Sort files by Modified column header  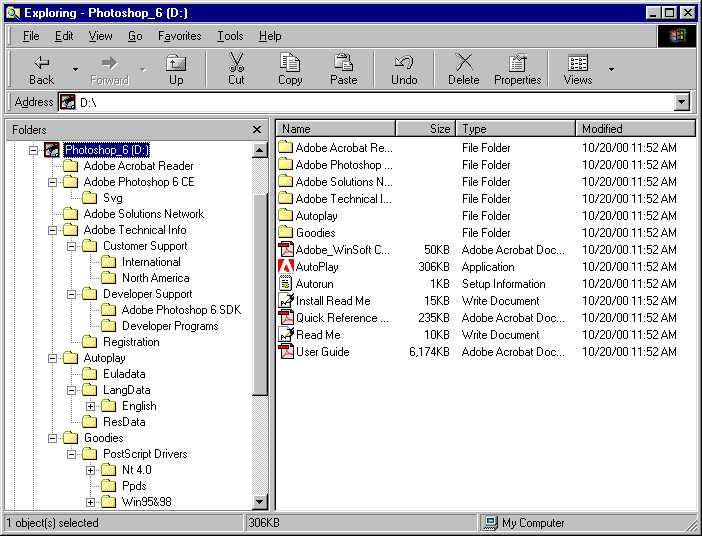636,129
